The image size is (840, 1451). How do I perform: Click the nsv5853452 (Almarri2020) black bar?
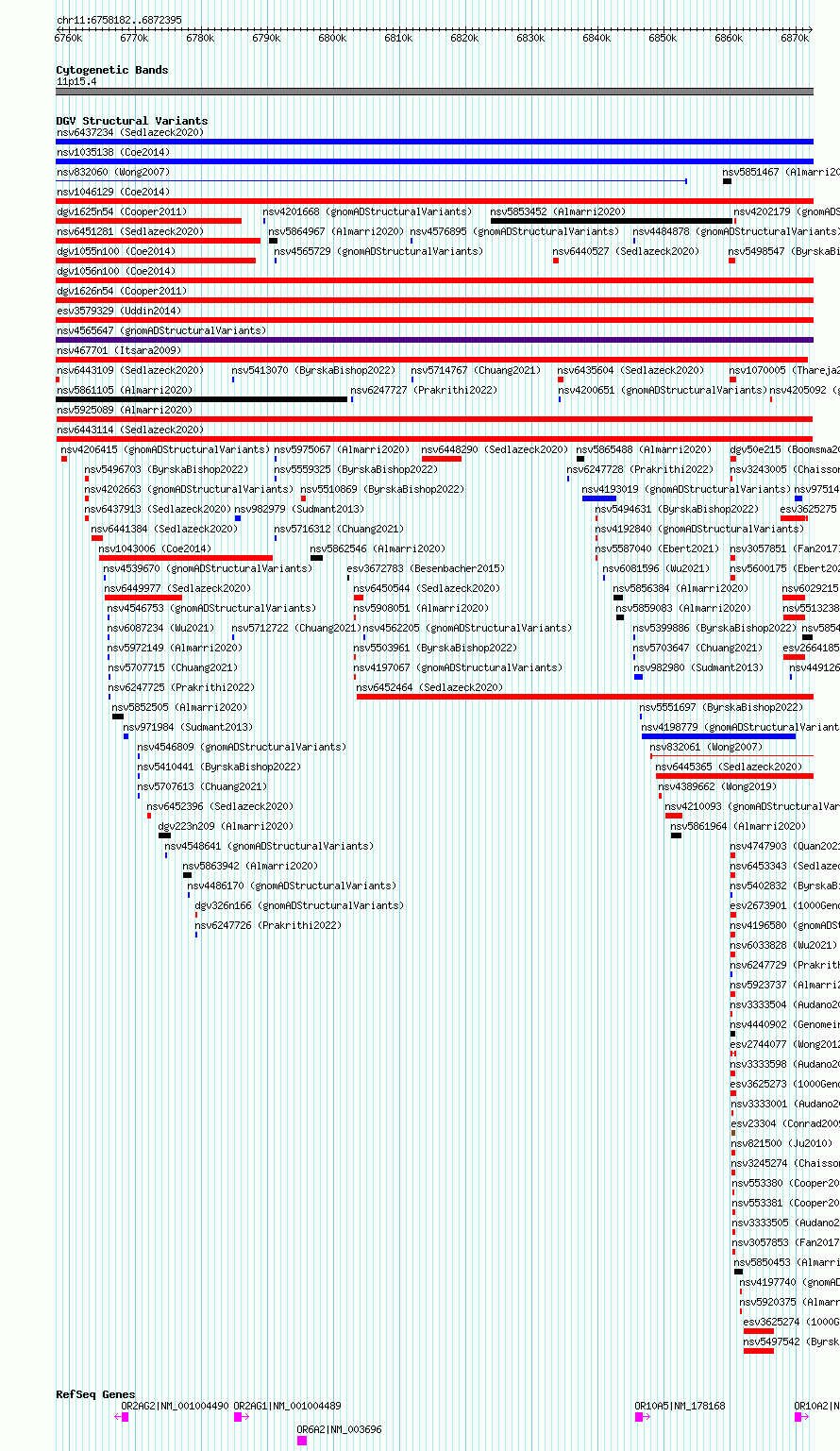[612, 221]
